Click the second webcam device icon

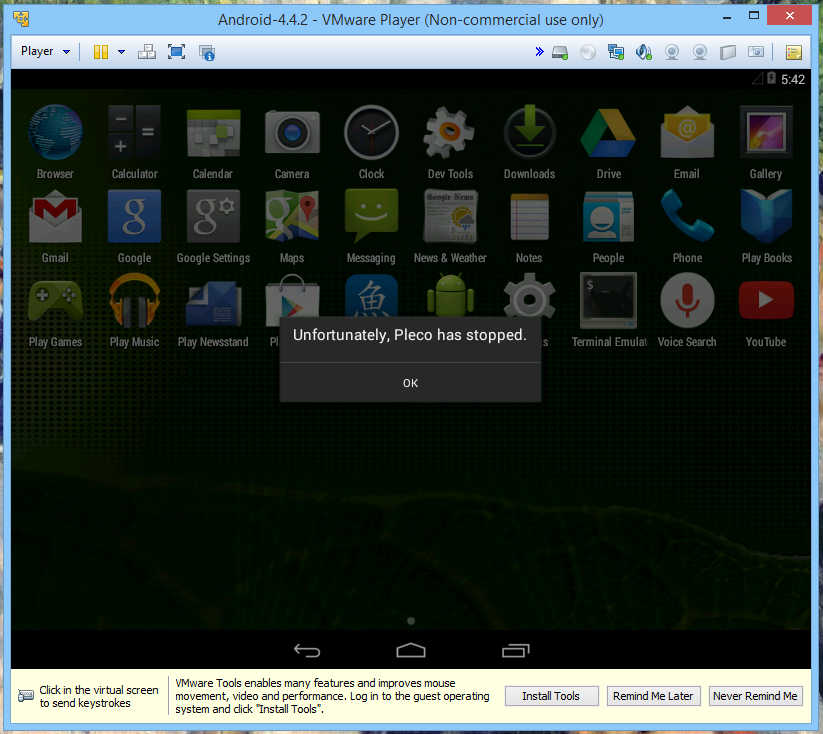pyautogui.click(x=700, y=52)
